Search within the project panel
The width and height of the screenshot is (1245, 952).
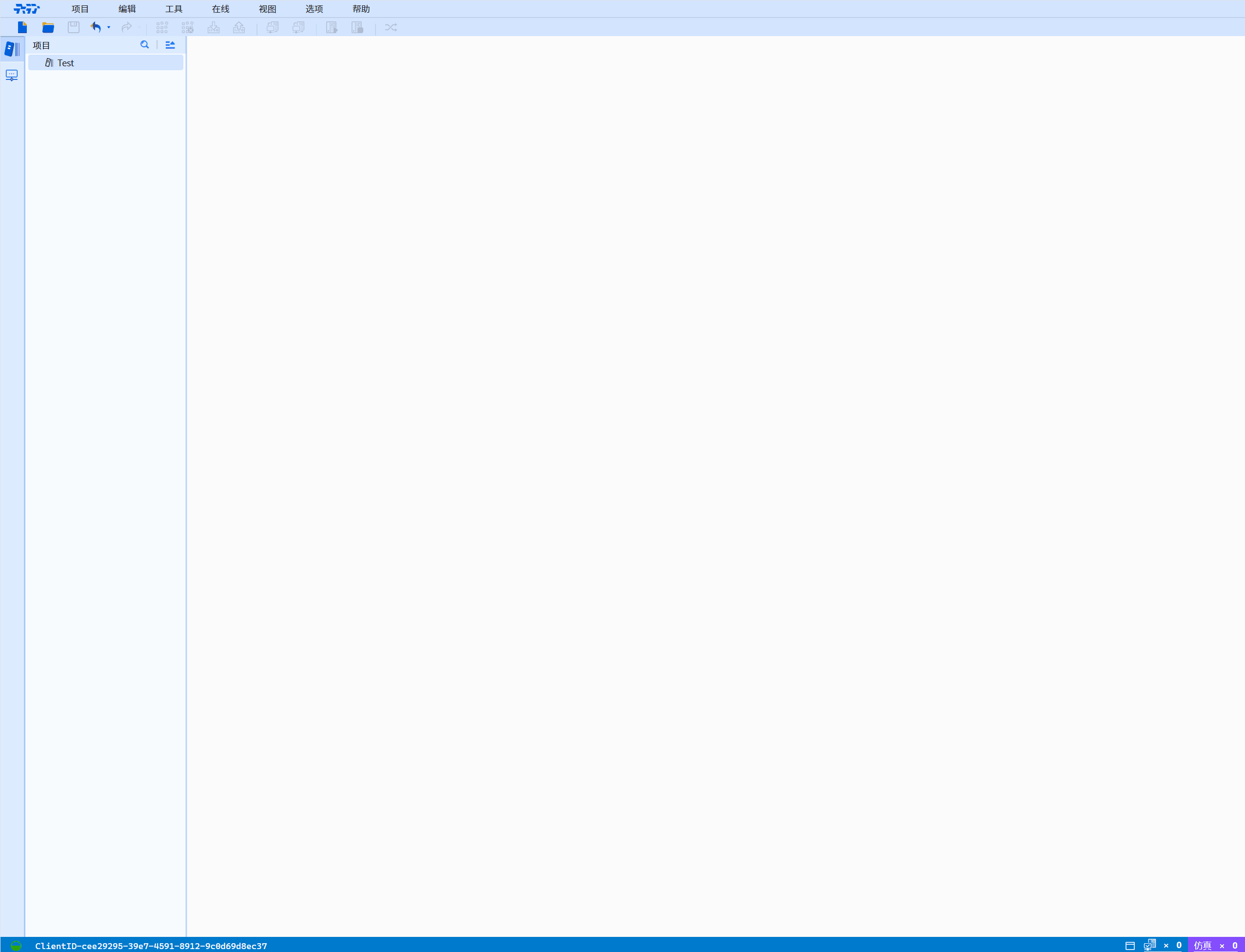(144, 45)
